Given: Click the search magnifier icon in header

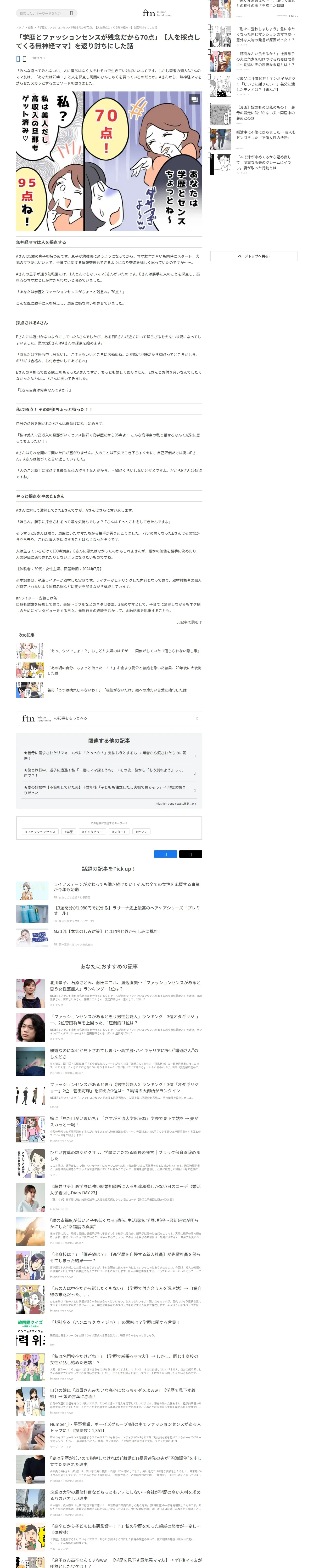Looking at the screenshot, I should coord(71,13).
